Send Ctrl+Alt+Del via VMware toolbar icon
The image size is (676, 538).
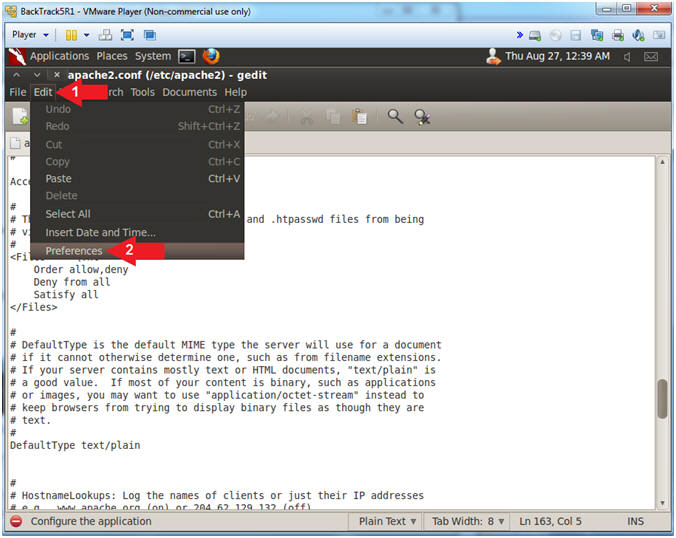105,35
